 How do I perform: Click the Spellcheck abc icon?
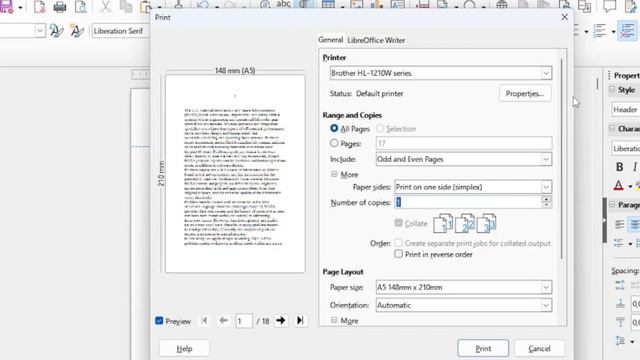point(283,4)
